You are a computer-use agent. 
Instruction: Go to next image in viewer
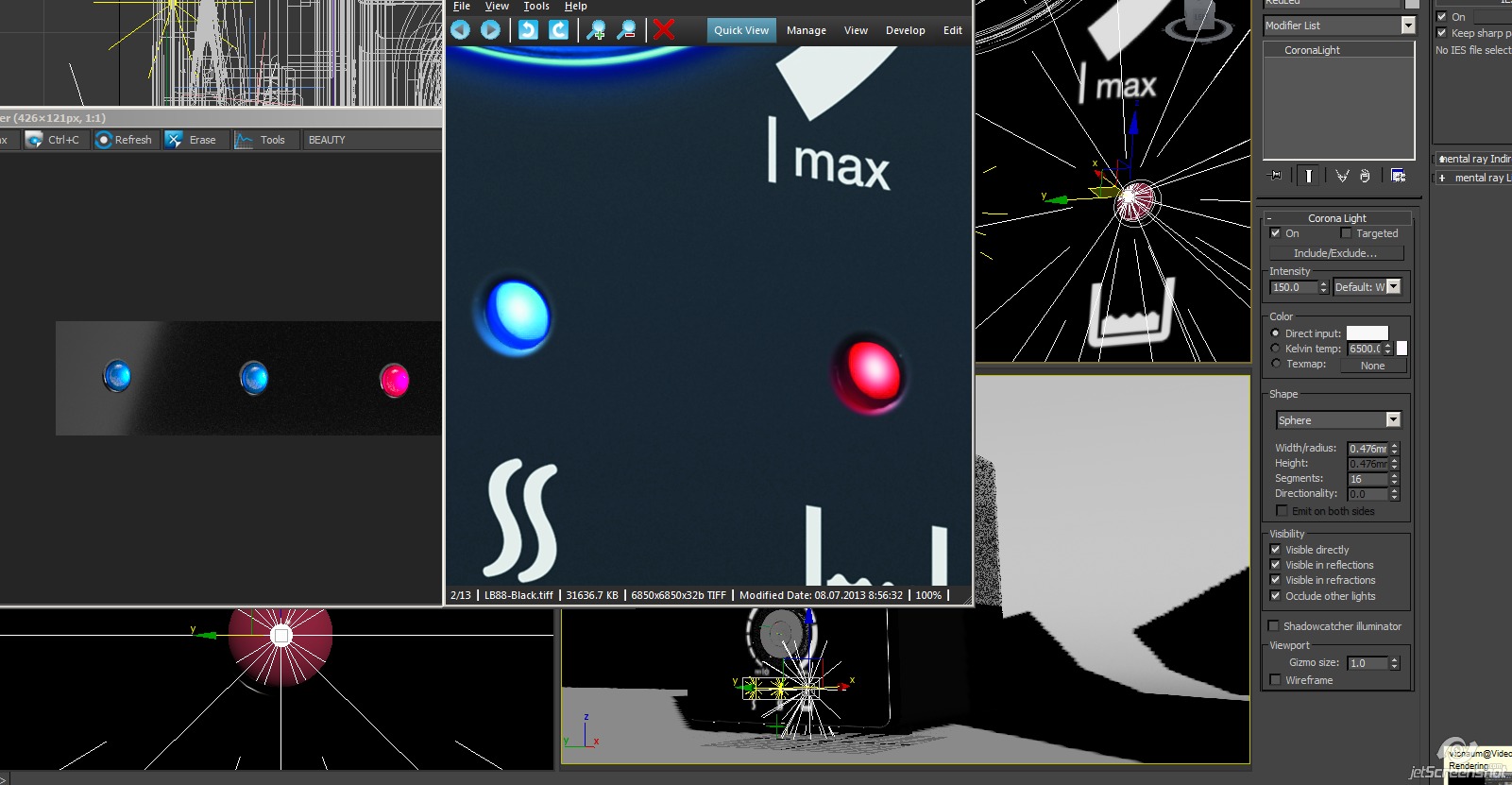490,30
